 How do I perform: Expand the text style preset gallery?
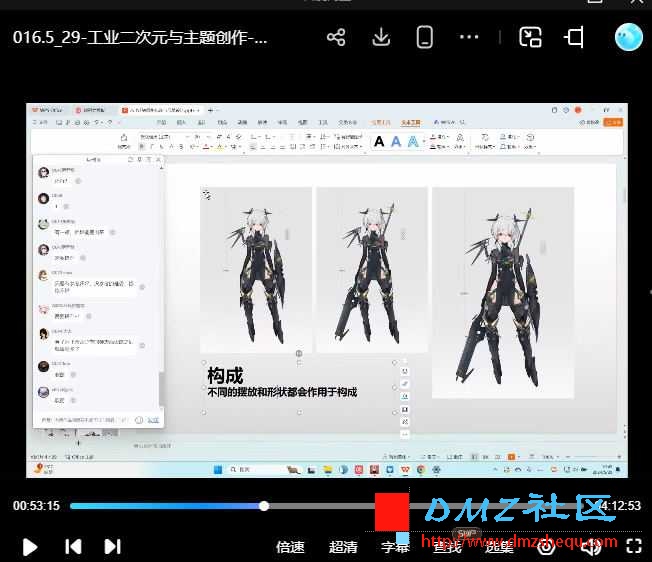point(424,142)
